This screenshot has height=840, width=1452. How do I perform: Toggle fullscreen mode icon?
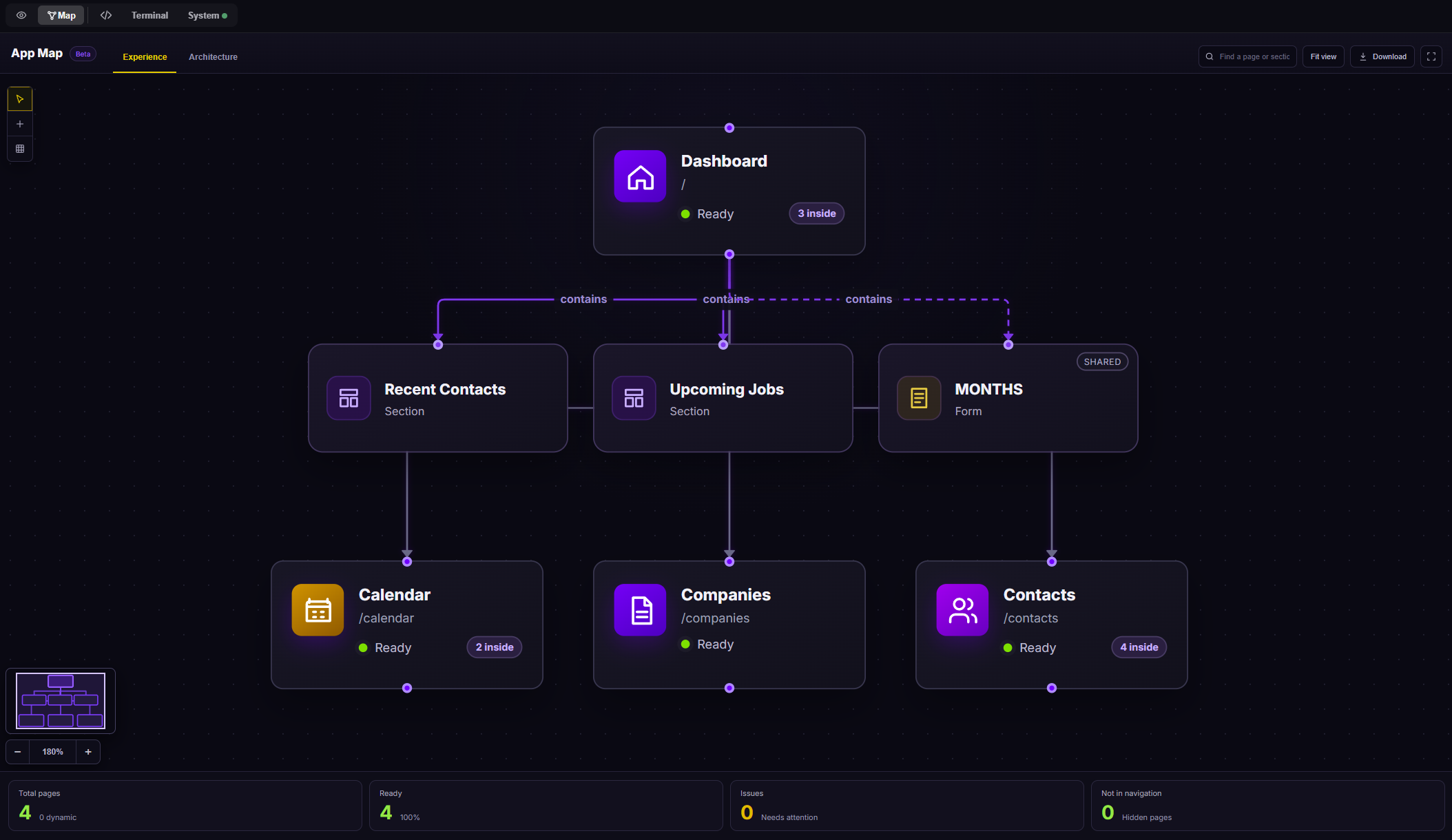pyautogui.click(x=1431, y=56)
